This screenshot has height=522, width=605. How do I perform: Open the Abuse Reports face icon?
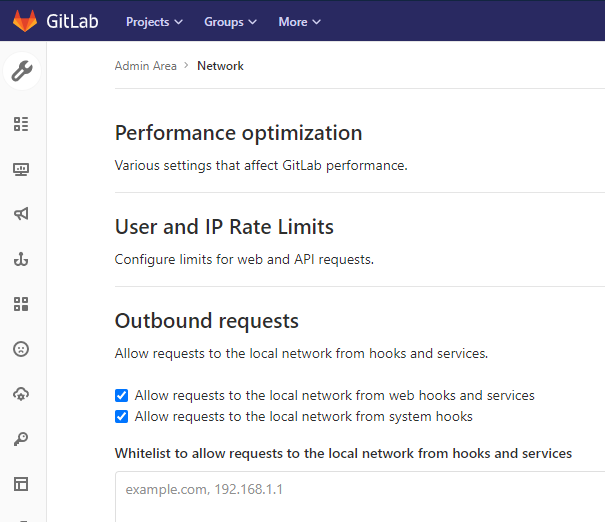(x=21, y=349)
